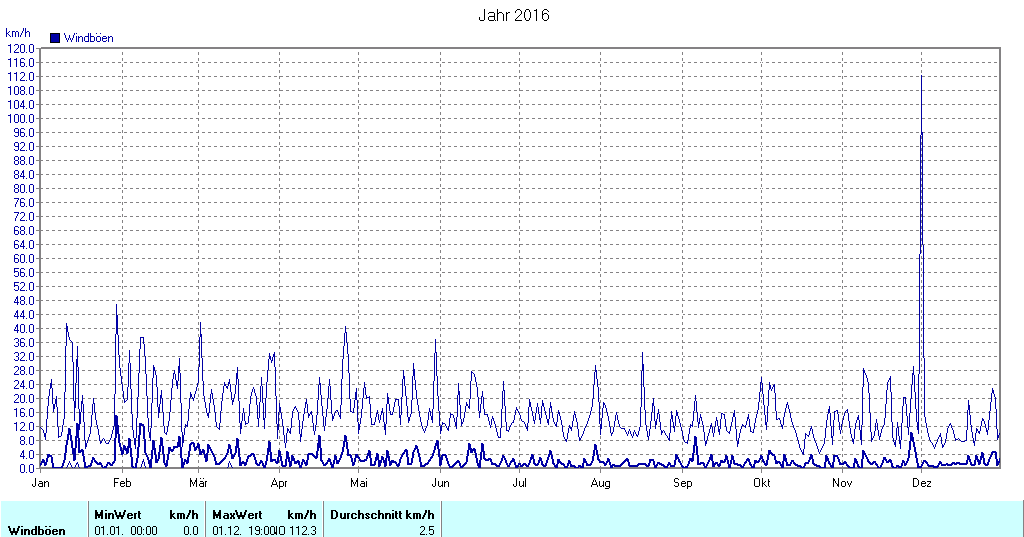Click the blue Windböen legend color square
Screen dimensions: 1024x537
55,38
